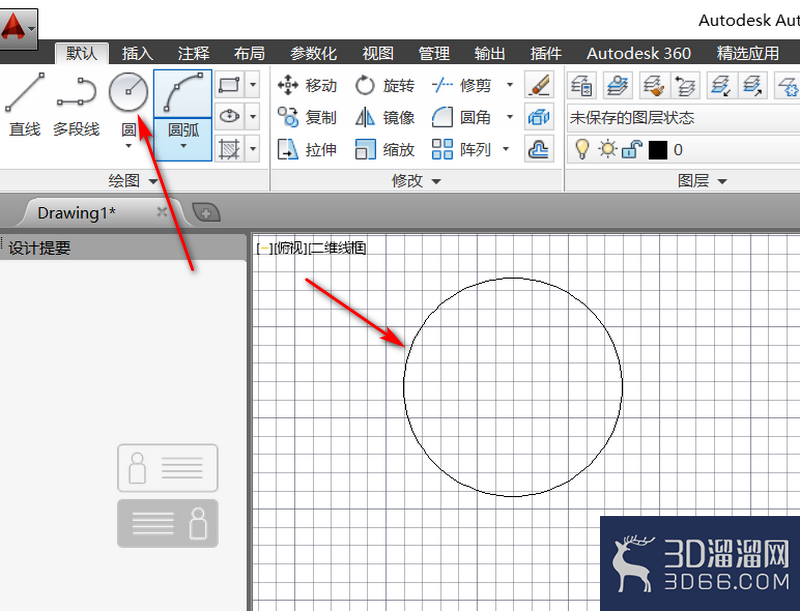Select the Rotate (旋转) tool
This screenshot has width=800, height=611.
click(384, 85)
